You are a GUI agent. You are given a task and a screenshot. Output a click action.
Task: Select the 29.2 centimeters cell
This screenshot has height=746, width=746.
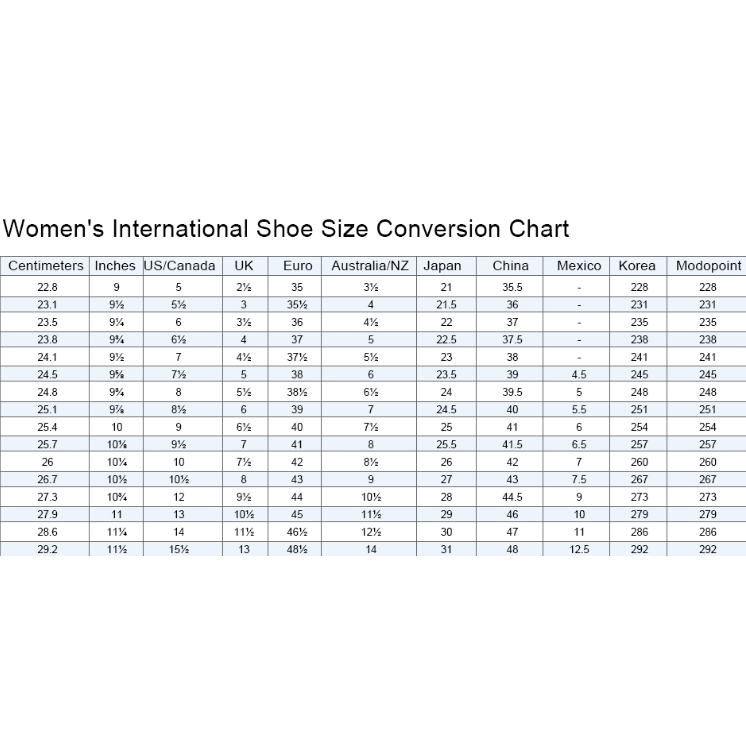point(47,549)
